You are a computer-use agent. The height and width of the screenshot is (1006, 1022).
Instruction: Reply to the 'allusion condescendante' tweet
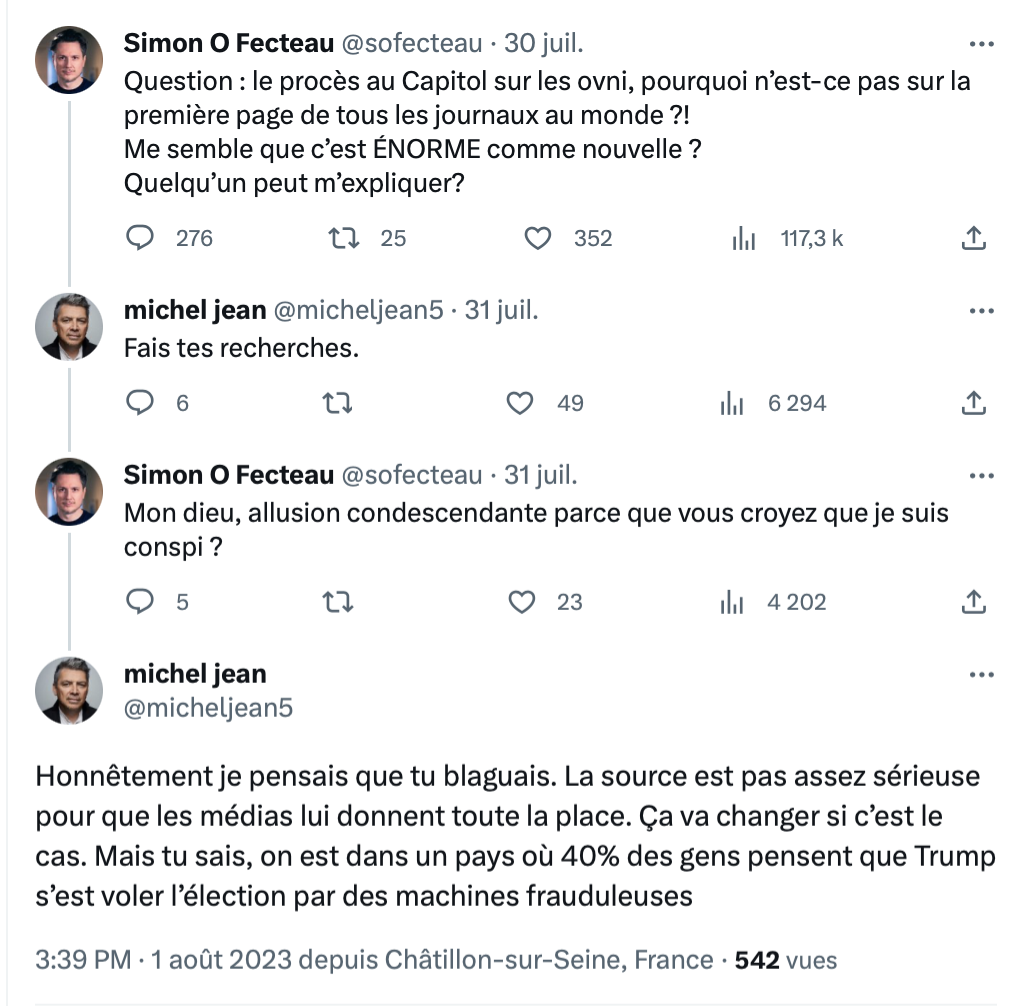click(139, 601)
